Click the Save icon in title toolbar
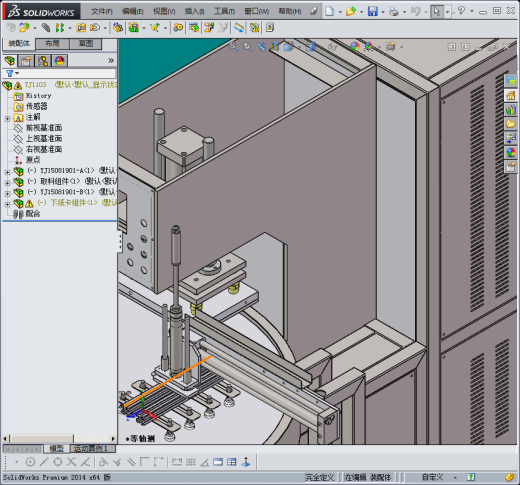The image size is (520, 485). click(373, 11)
